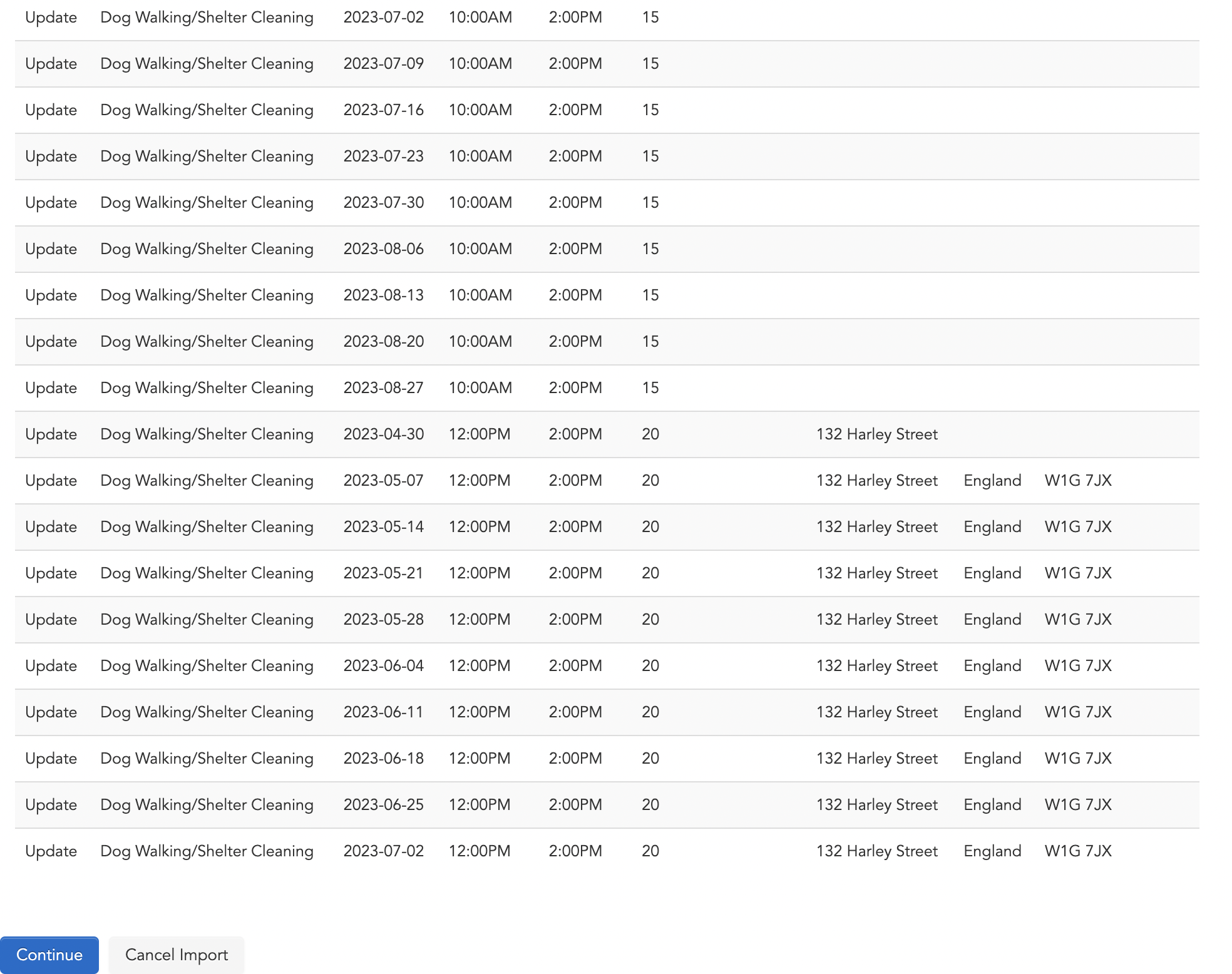Click W1G 7JX in the 2023-05-28 row
Image resolution: width=1232 pixels, height=974 pixels.
pyautogui.click(x=1078, y=620)
